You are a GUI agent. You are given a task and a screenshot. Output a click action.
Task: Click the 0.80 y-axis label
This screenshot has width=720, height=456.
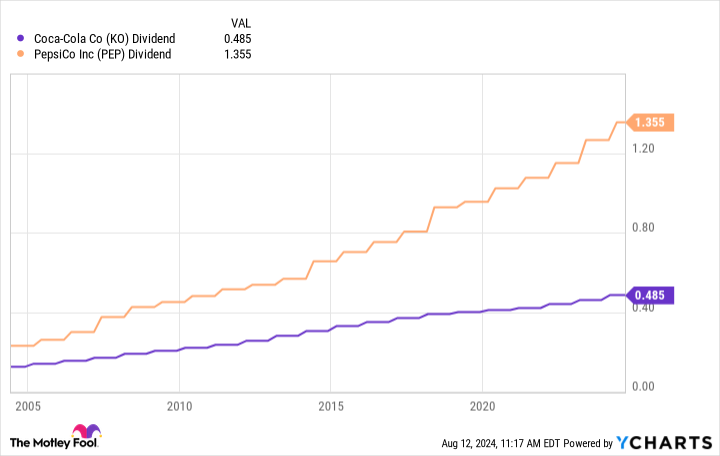pyautogui.click(x=642, y=228)
